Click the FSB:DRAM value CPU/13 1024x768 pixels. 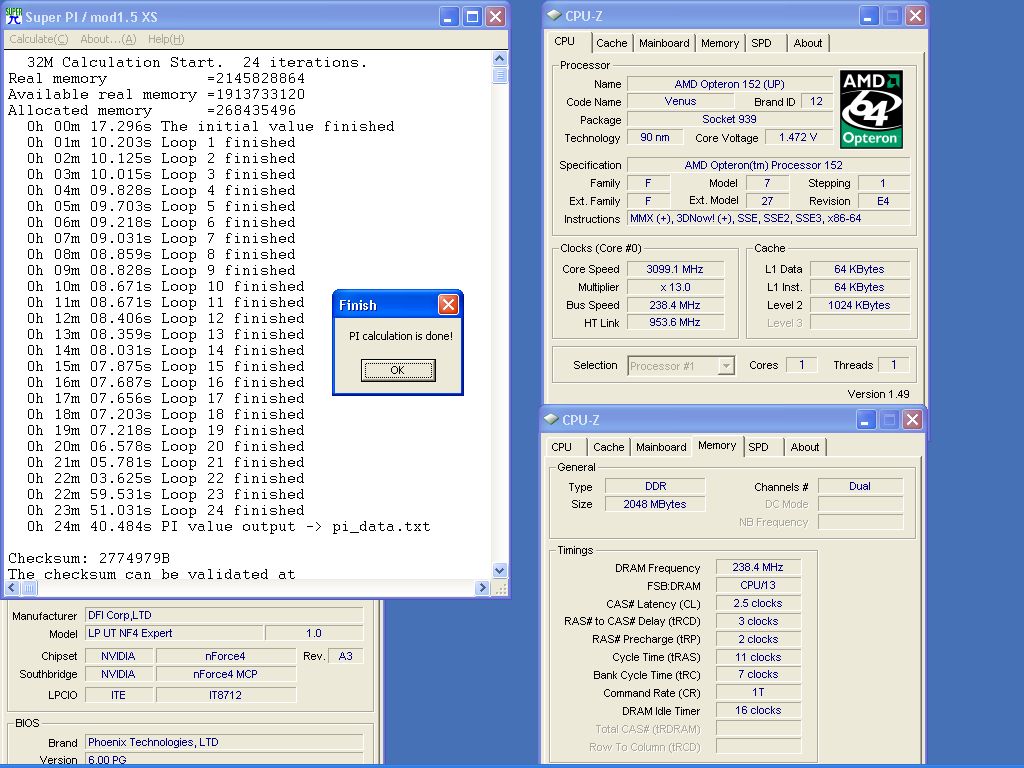pos(758,586)
